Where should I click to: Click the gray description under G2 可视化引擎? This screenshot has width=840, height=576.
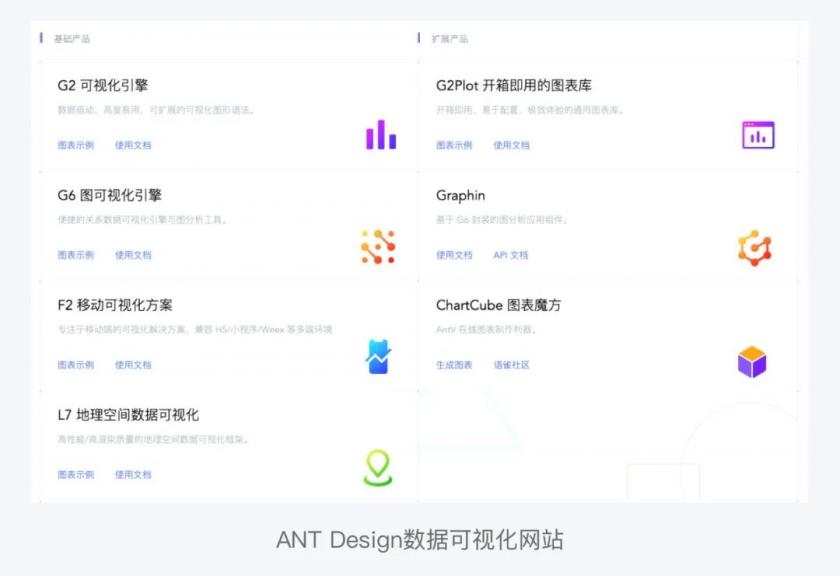tap(156, 110)
